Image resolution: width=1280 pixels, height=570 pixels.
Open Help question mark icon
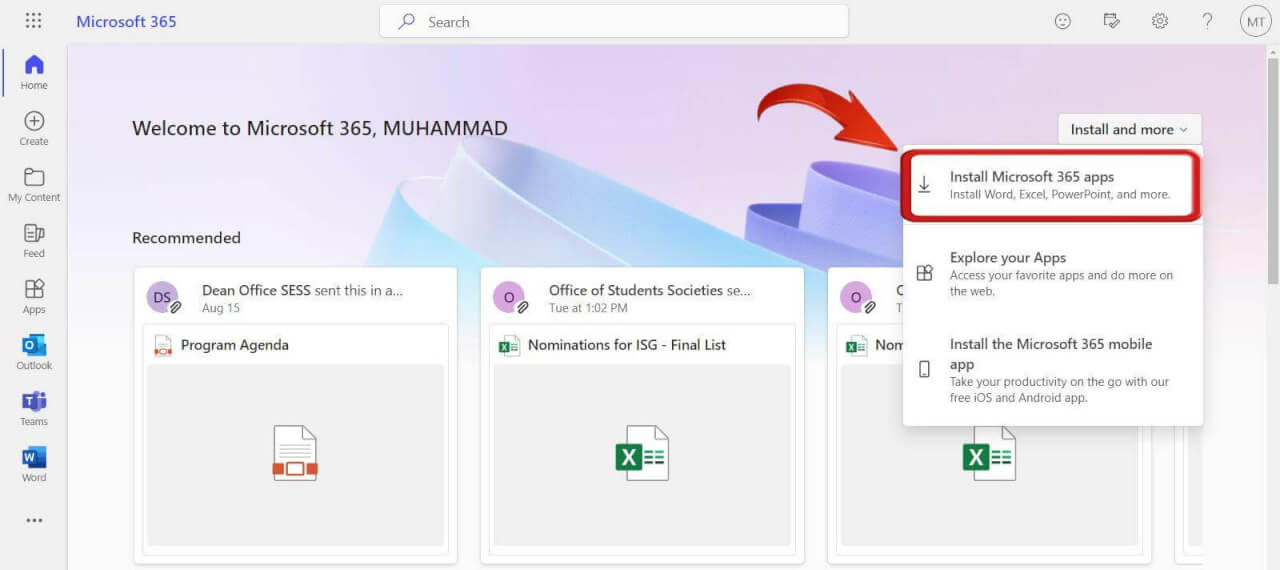(1207, 21)
